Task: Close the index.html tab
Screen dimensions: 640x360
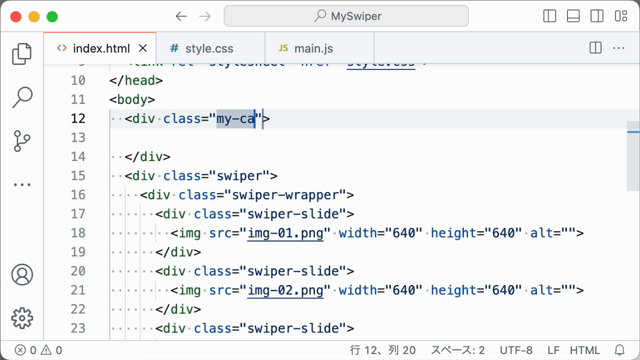Action: pos(142,48)
